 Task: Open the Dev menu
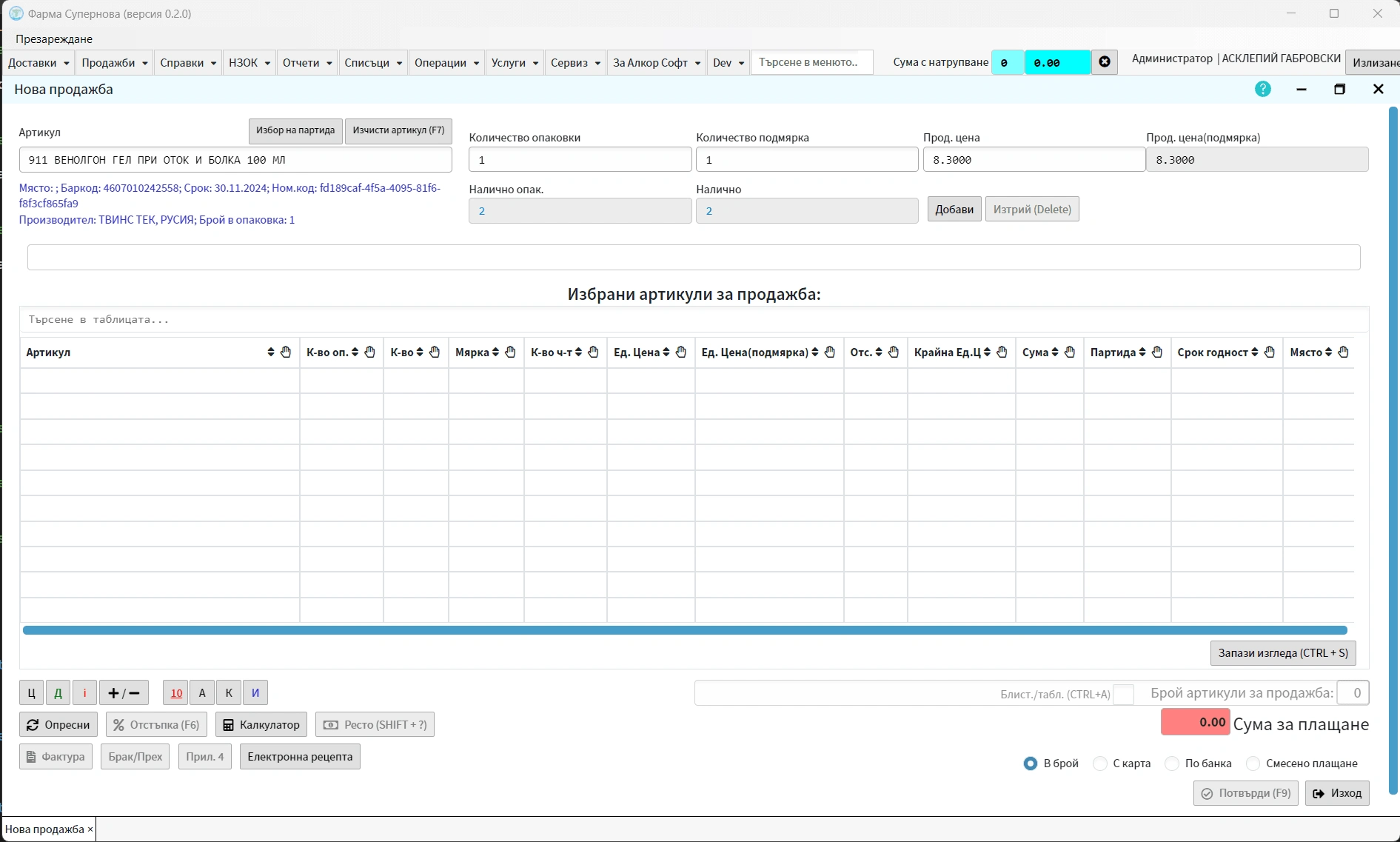pos(729,63)
